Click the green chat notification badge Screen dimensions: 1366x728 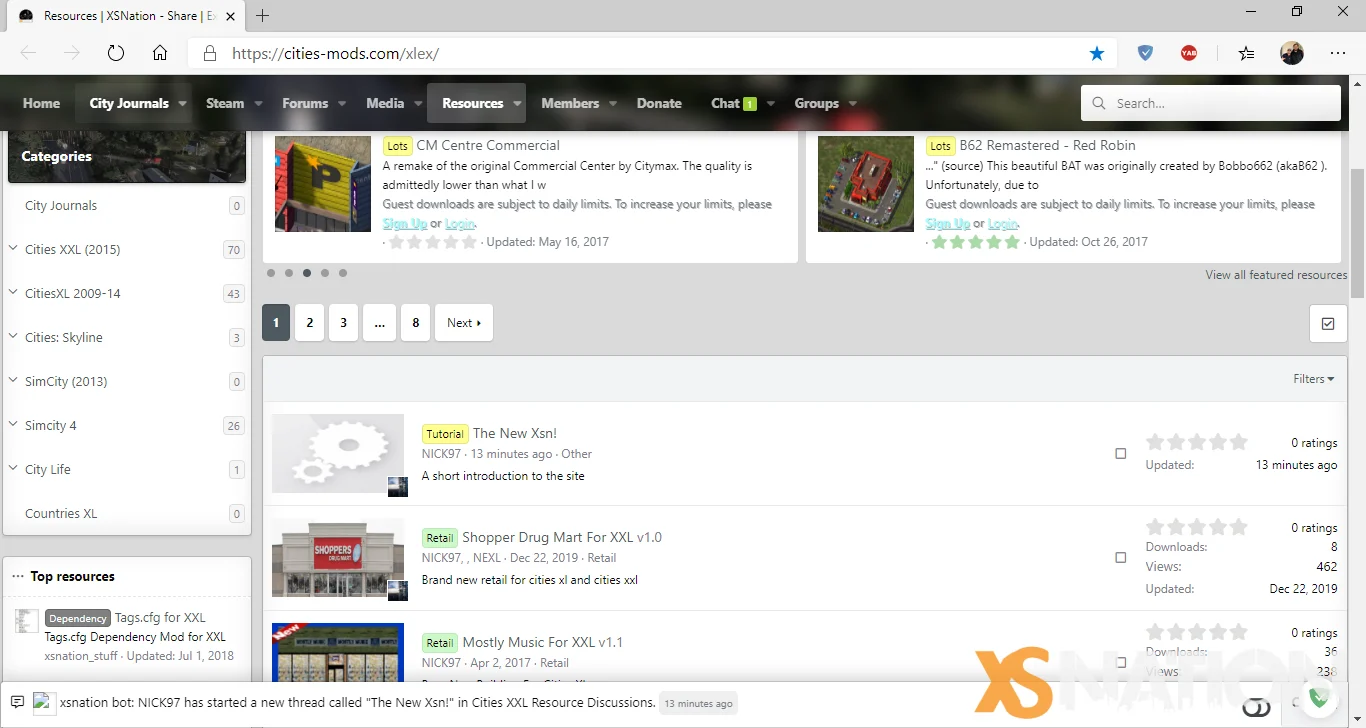point(750,104)
